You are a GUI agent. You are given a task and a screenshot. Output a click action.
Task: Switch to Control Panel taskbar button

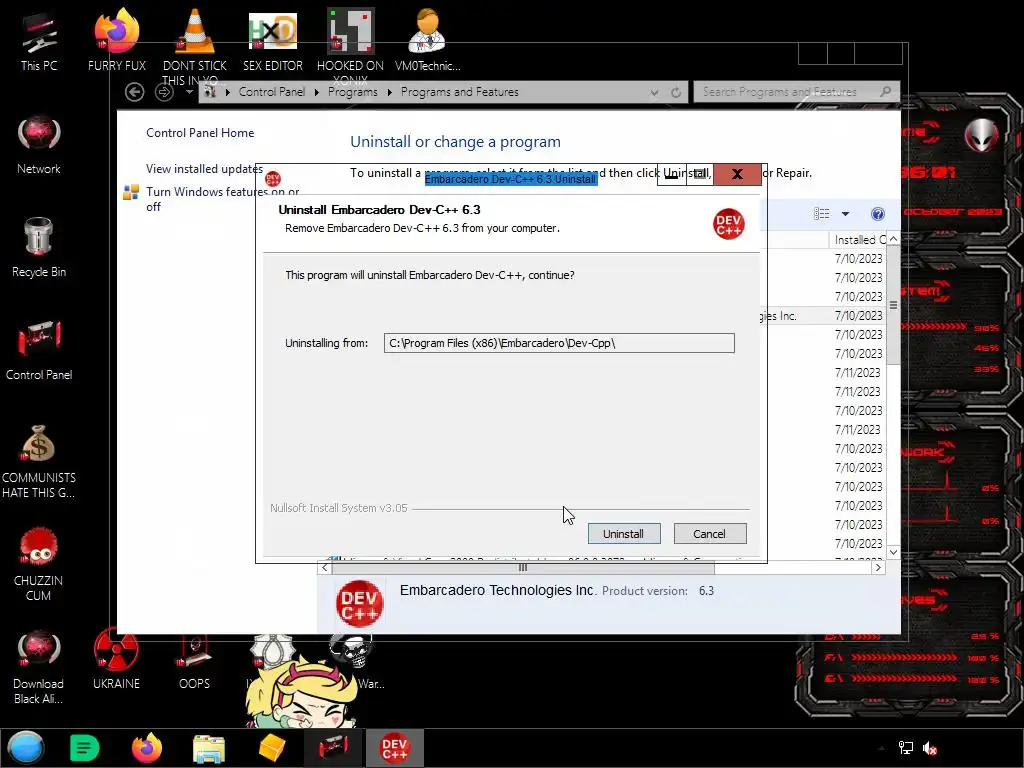pyautogui.click(x=334, y=748)
